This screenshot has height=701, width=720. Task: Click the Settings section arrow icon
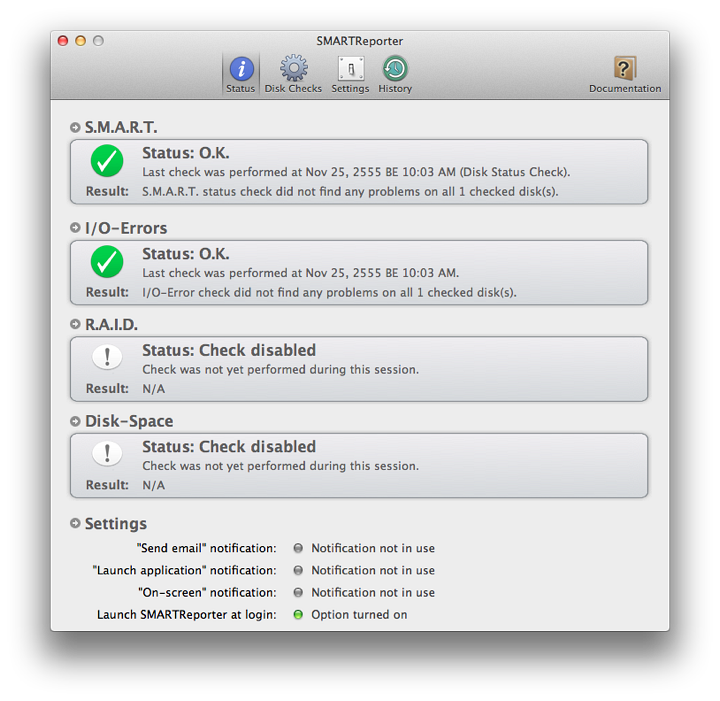pos(75,523)
